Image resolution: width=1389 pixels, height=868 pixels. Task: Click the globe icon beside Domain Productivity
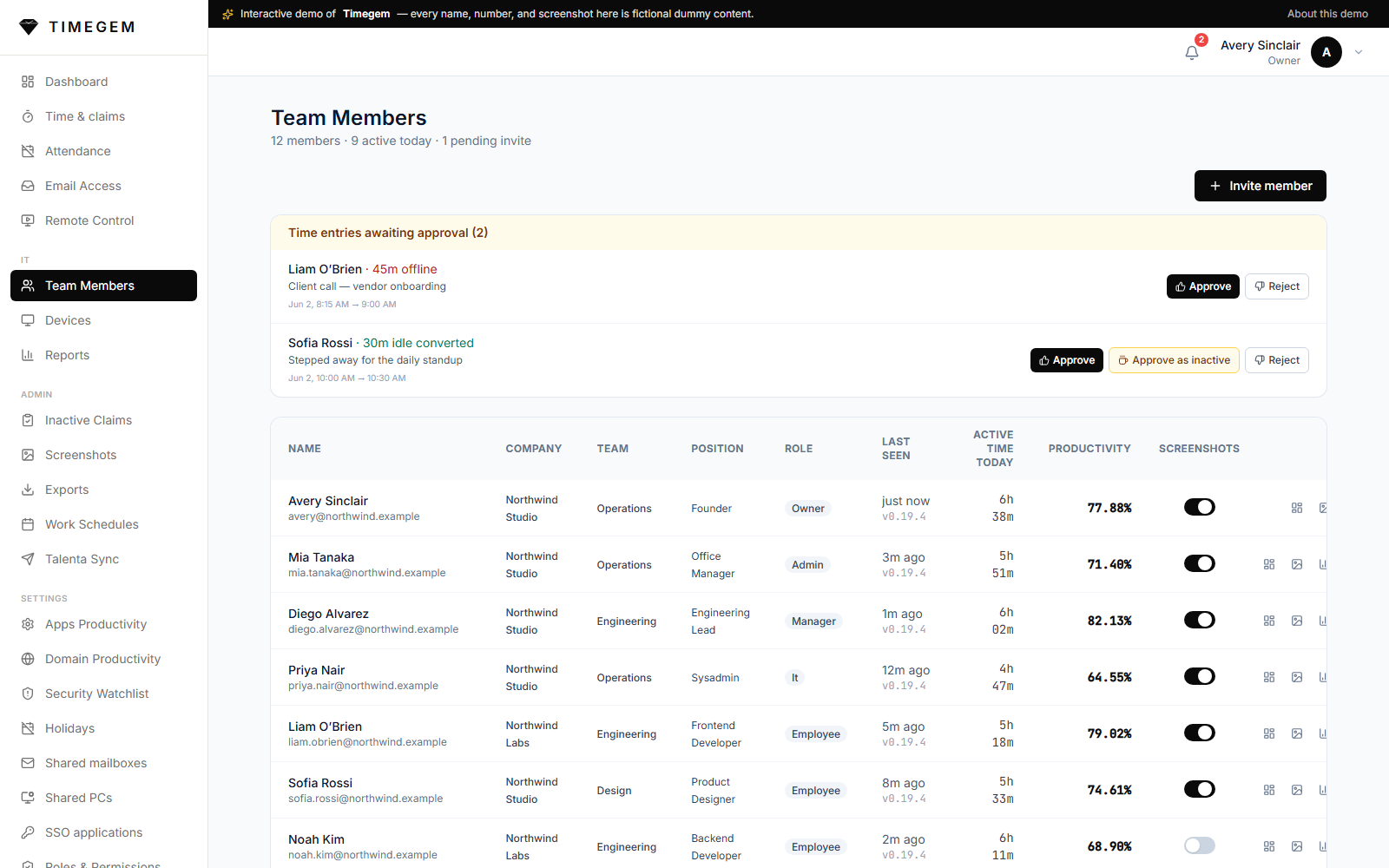[x=28, y=659]
